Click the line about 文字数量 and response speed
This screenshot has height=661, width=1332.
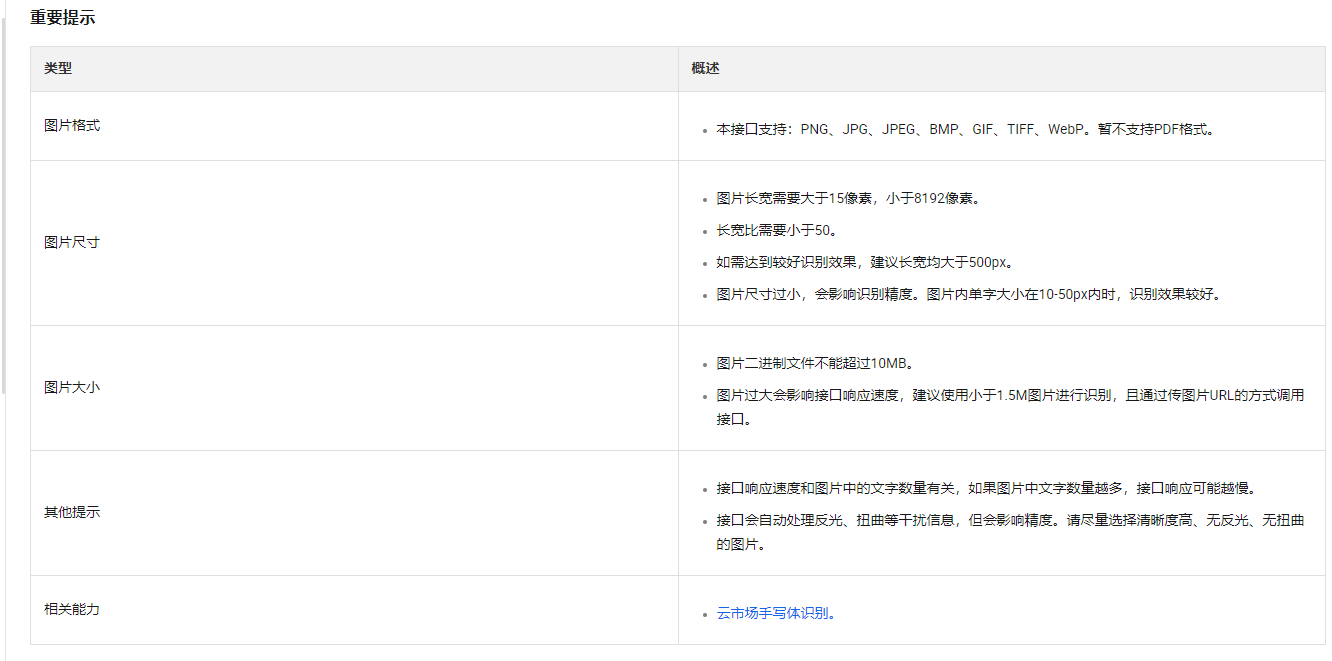pyautogui.click(x=985, y=488)
